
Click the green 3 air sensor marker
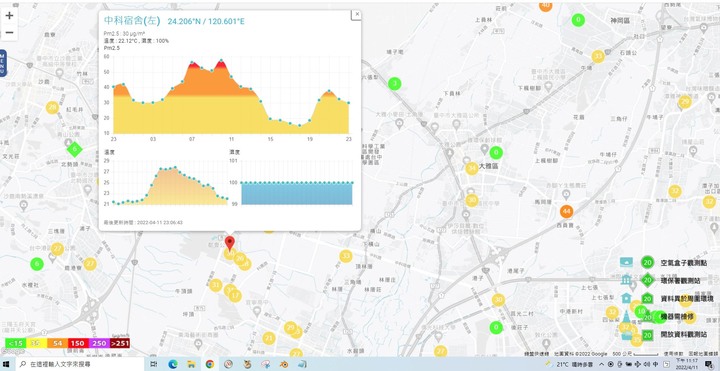click(x=394, y=84)
